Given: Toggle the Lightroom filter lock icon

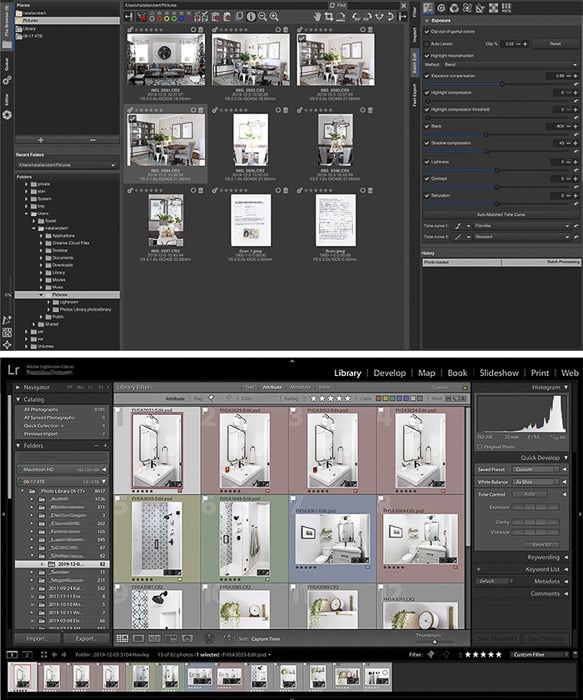Looking at the screenshot, I should pos(465,387).
